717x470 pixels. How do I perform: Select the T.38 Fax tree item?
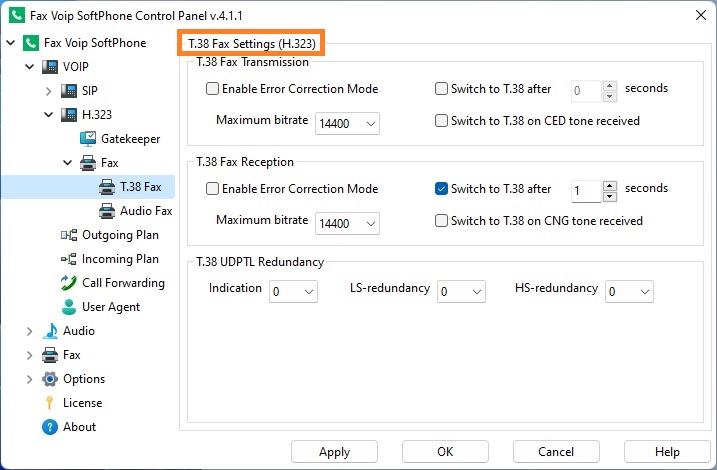coord(140,187)
